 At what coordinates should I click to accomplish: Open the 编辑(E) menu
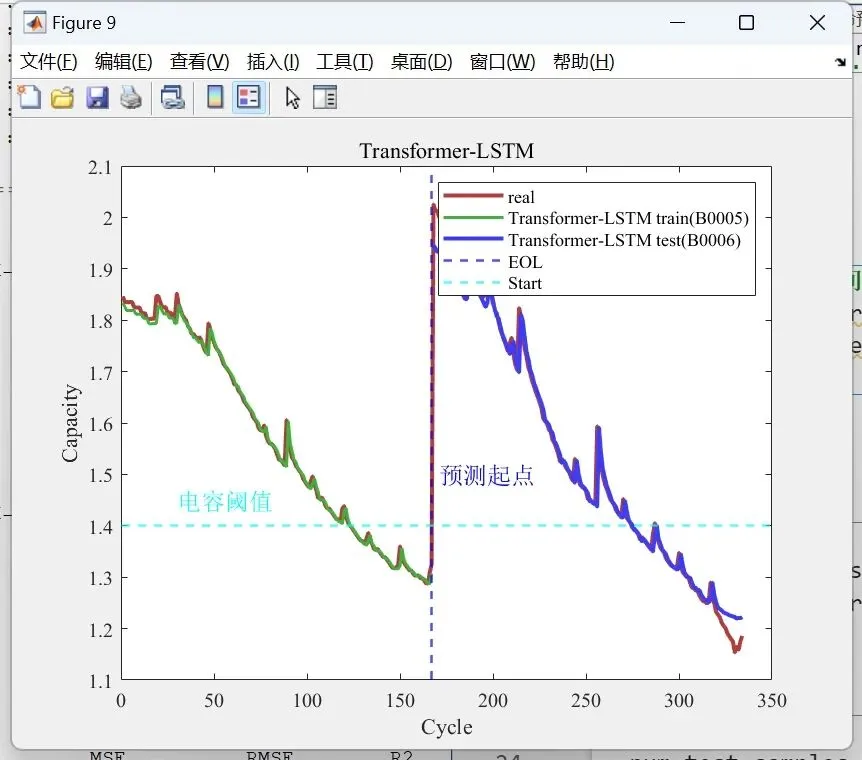pos(123,62)
